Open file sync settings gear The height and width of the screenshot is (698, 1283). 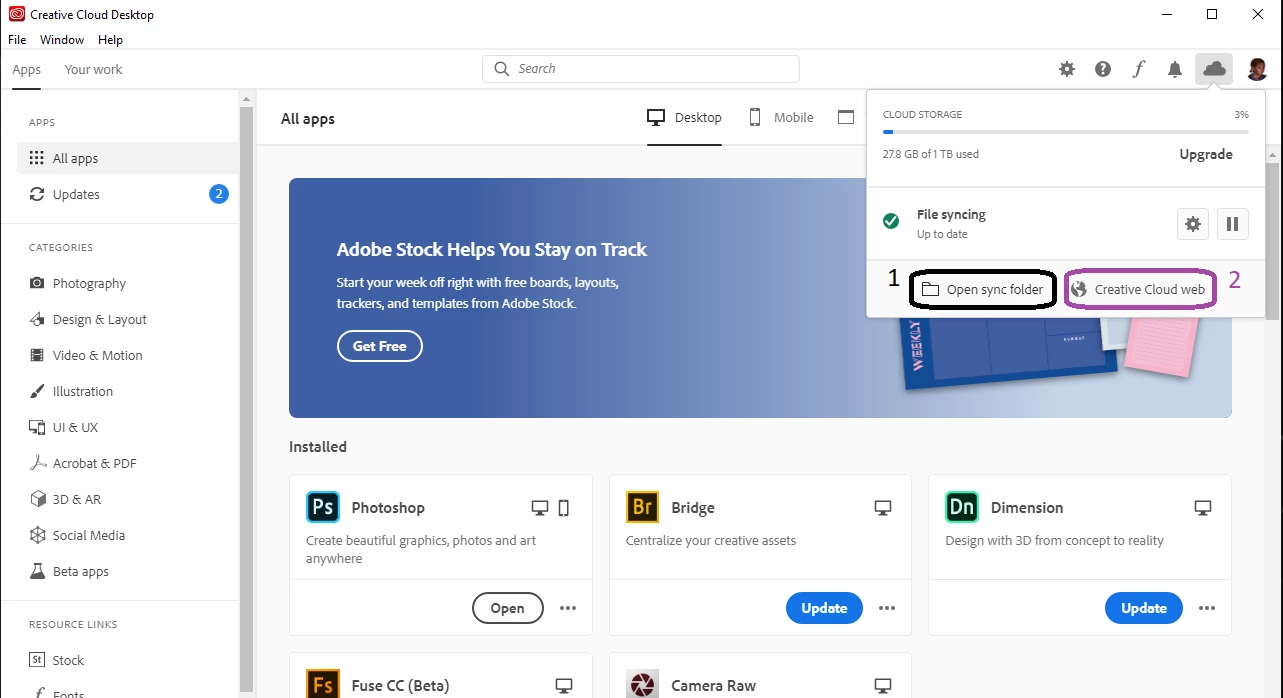click(x=1193, y=224)
